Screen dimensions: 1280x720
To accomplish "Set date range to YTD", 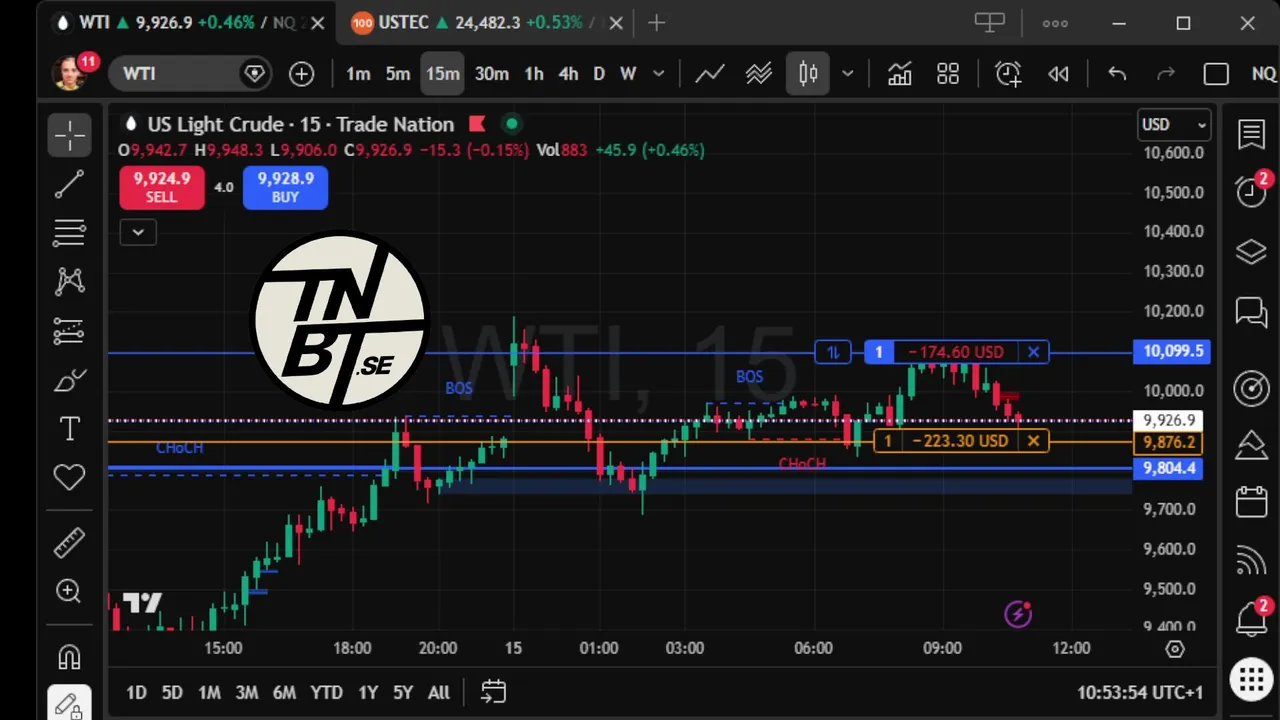I will (326, 692).
